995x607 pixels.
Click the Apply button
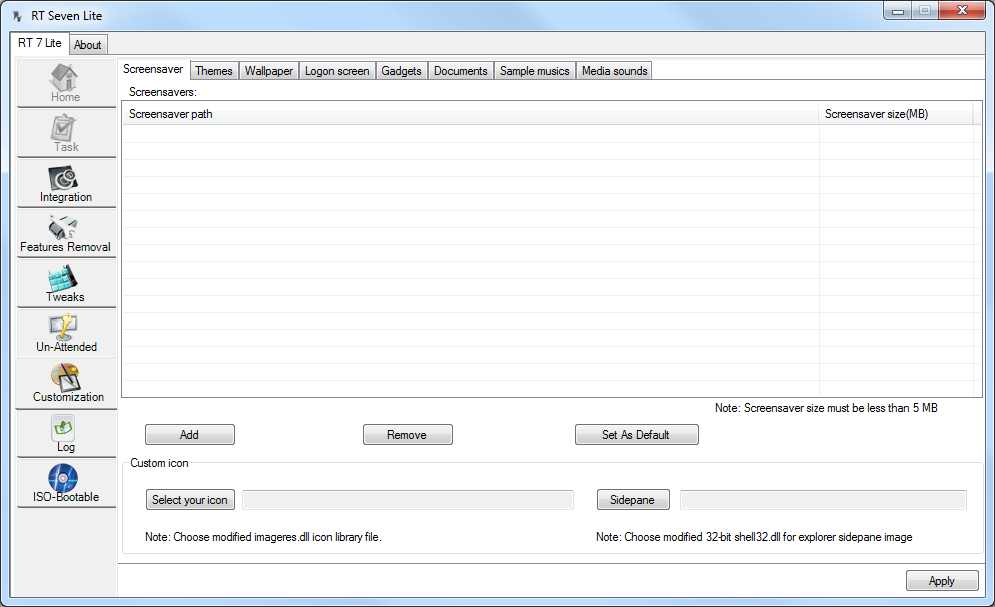(x=942, y=580)
